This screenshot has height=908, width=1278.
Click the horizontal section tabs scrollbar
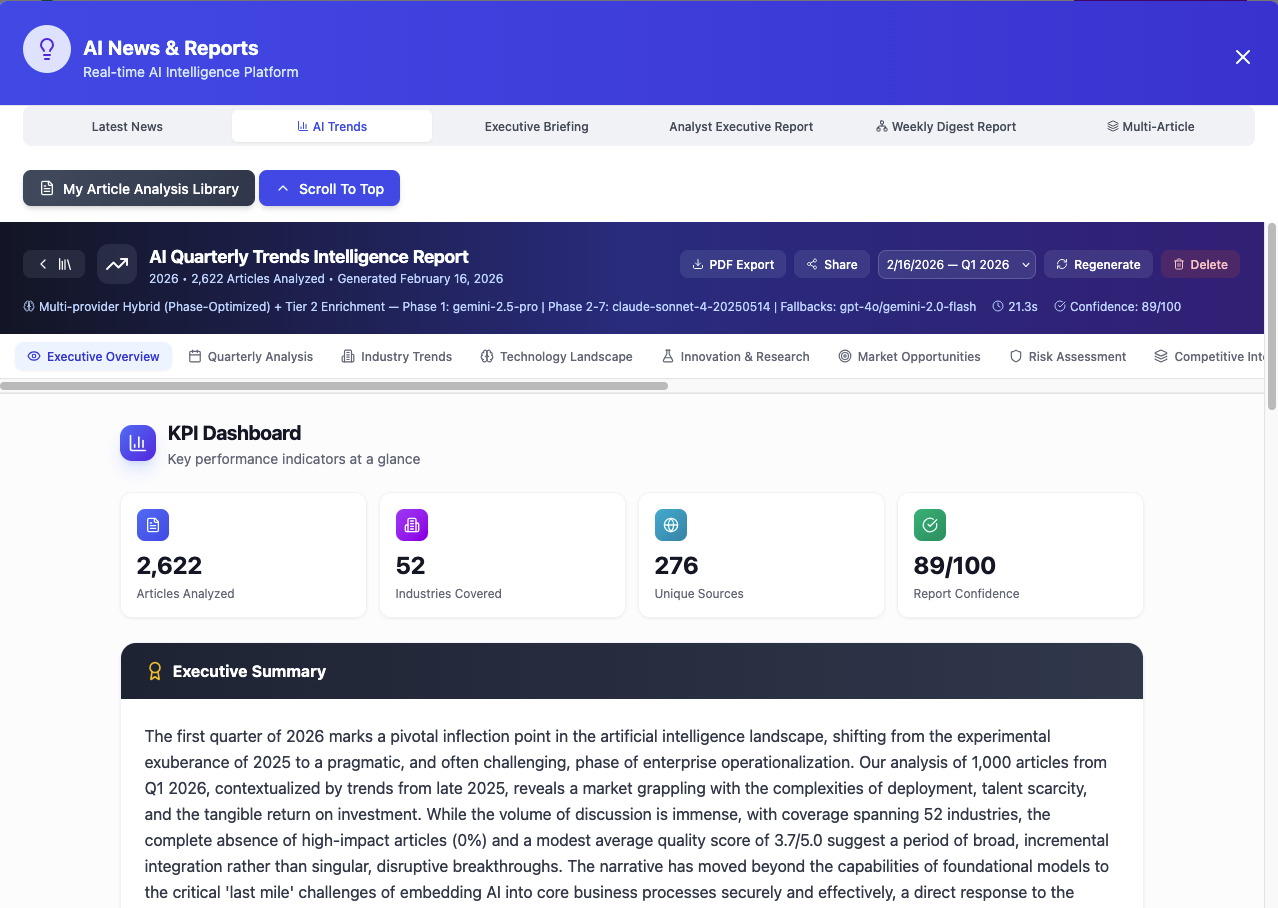334,385
